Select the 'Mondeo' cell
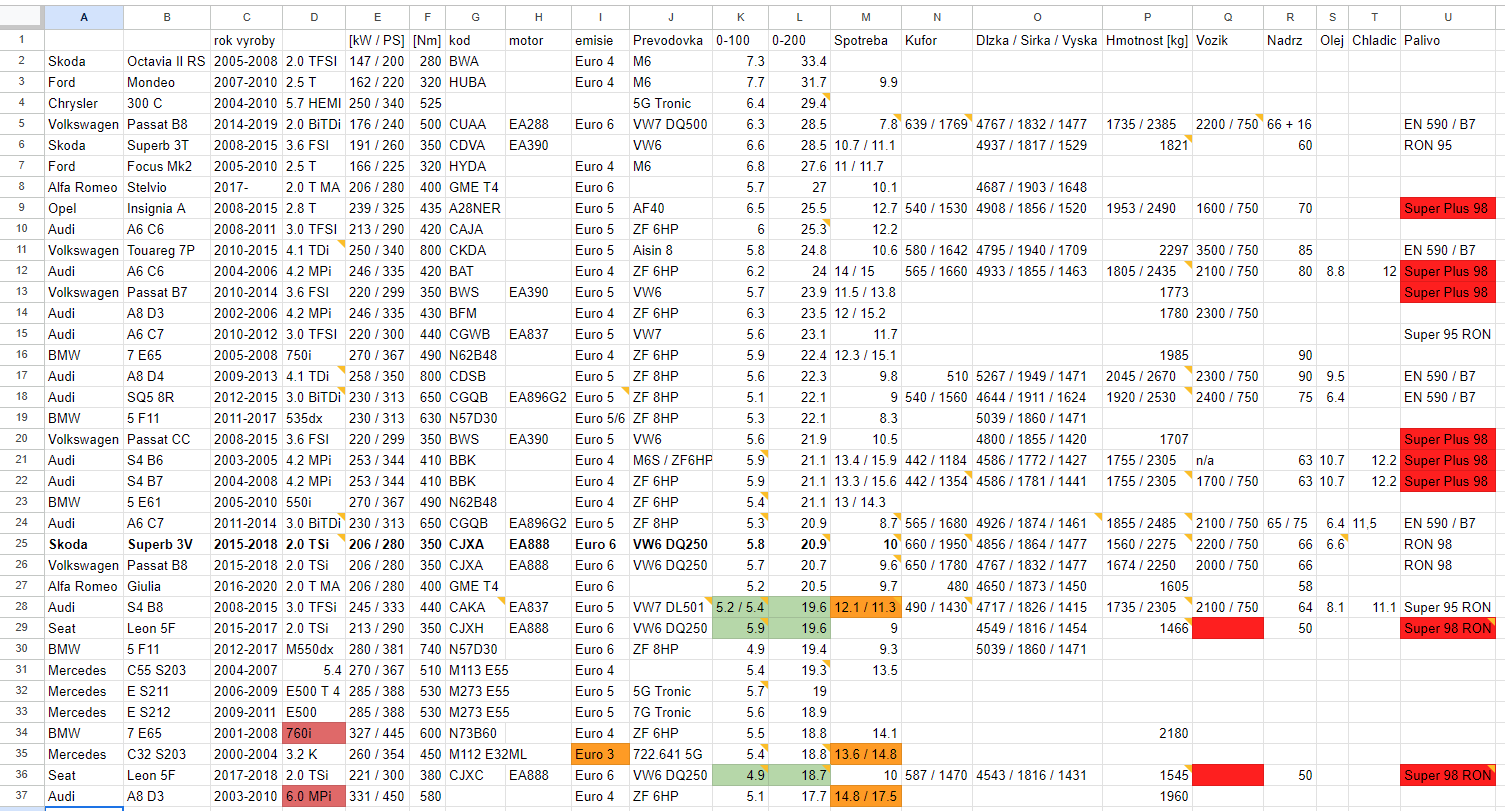Image resolution: width=1505 pixels, height=811 pixels. point(167,82)
